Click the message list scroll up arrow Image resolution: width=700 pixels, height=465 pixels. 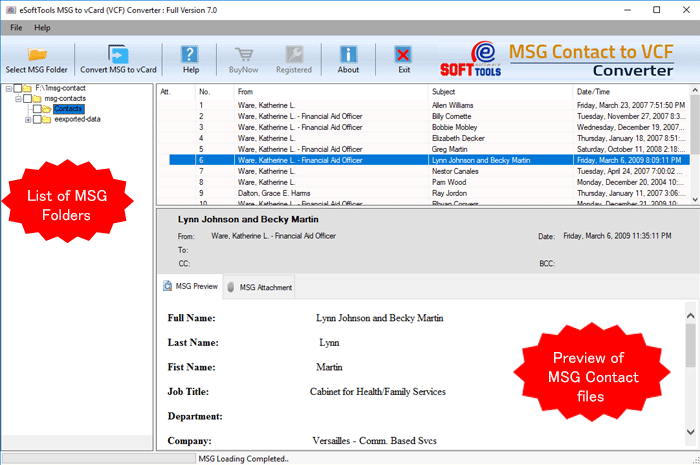[695, 90]
